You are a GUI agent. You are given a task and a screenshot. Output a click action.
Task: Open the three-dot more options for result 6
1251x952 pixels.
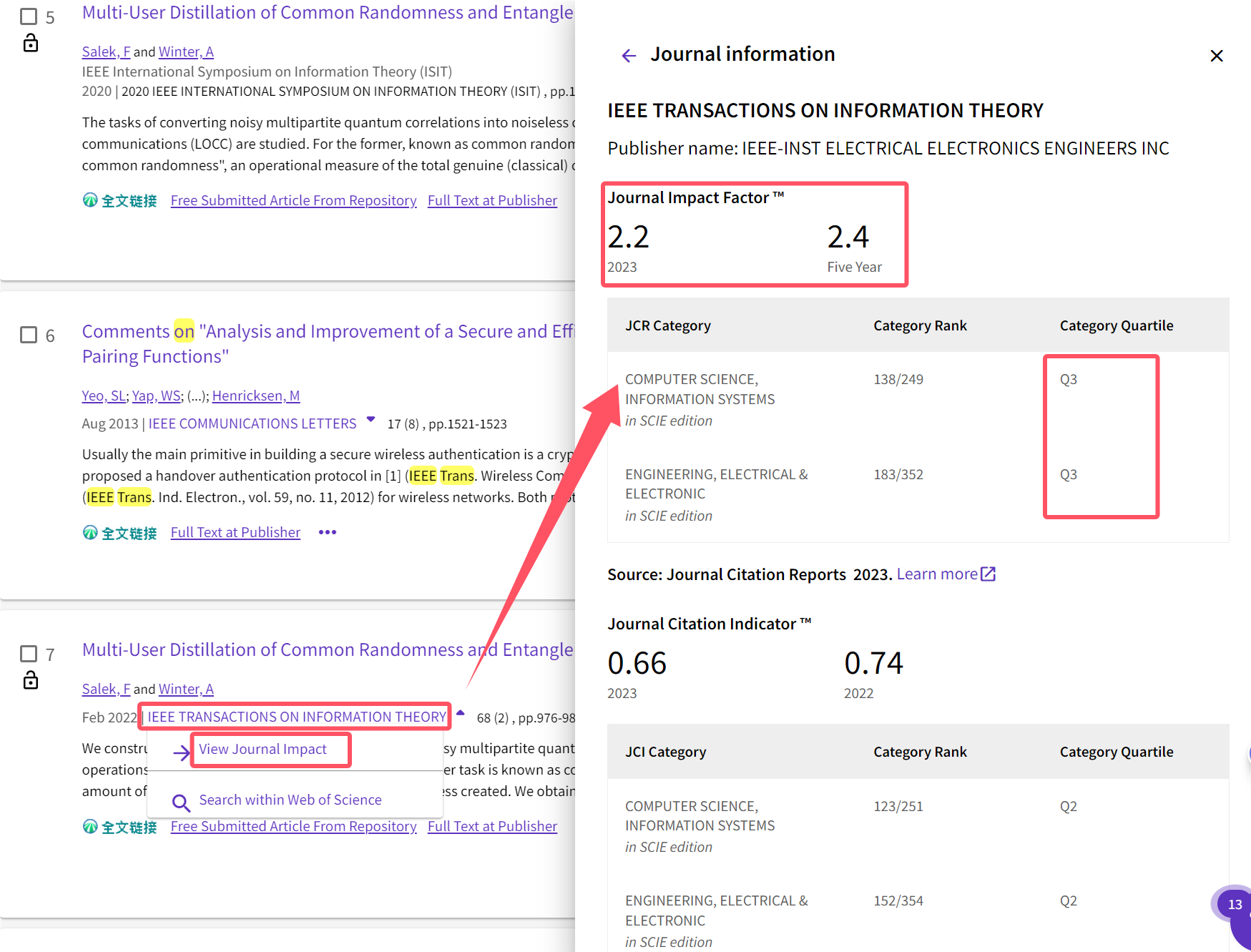(328, 532)
